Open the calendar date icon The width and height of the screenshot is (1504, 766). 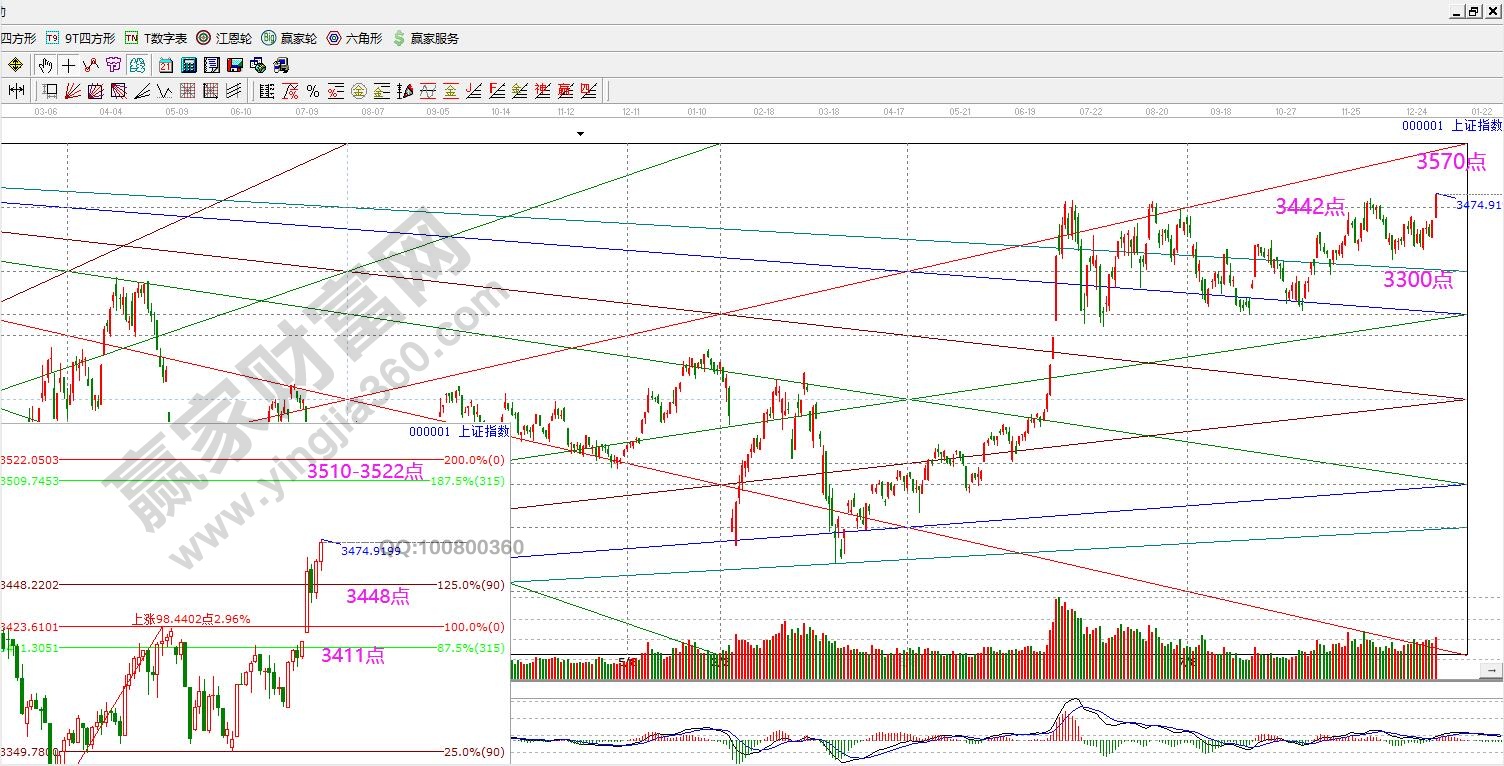click(x=166, y=65)
